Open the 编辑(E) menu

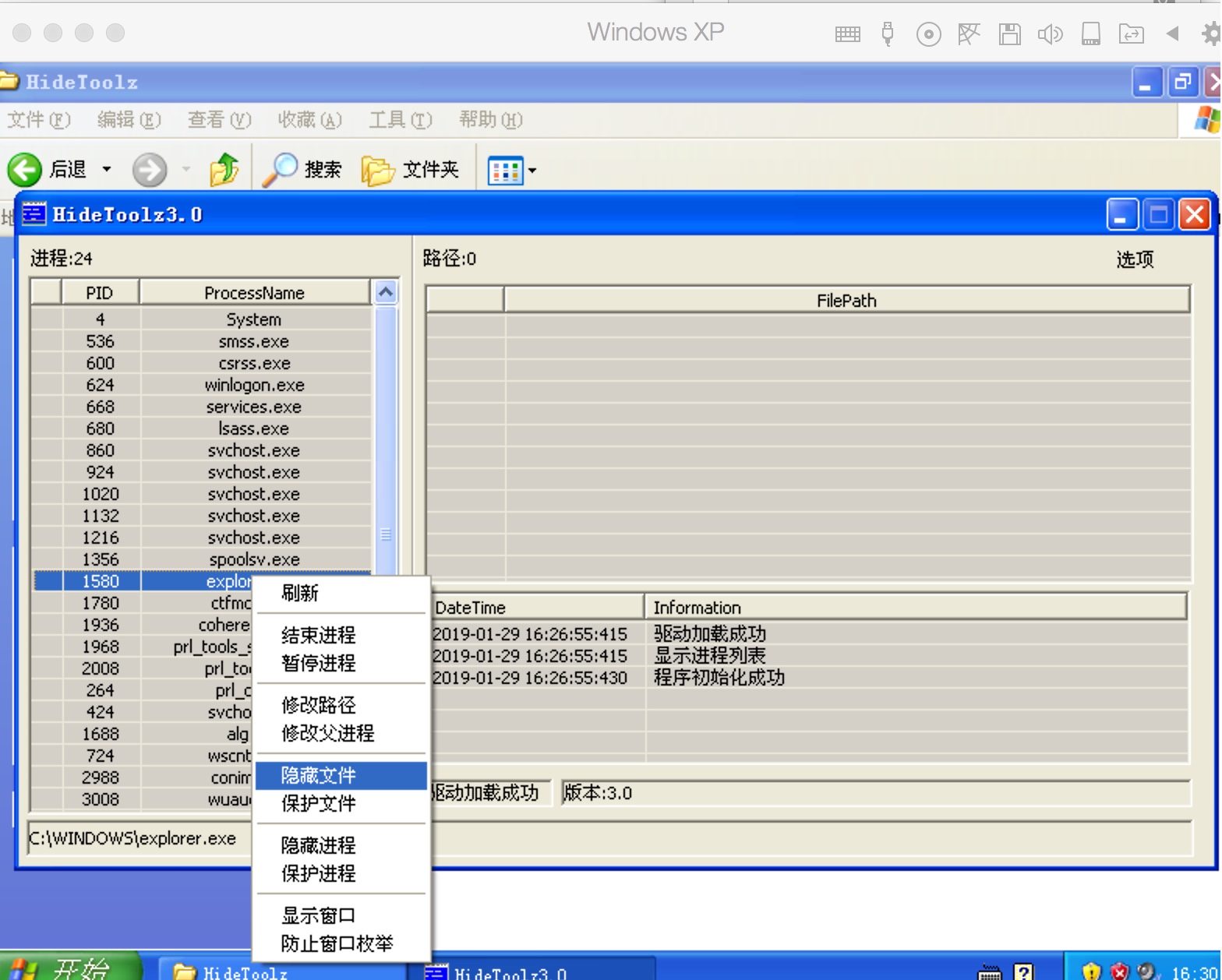coord(129,120)
